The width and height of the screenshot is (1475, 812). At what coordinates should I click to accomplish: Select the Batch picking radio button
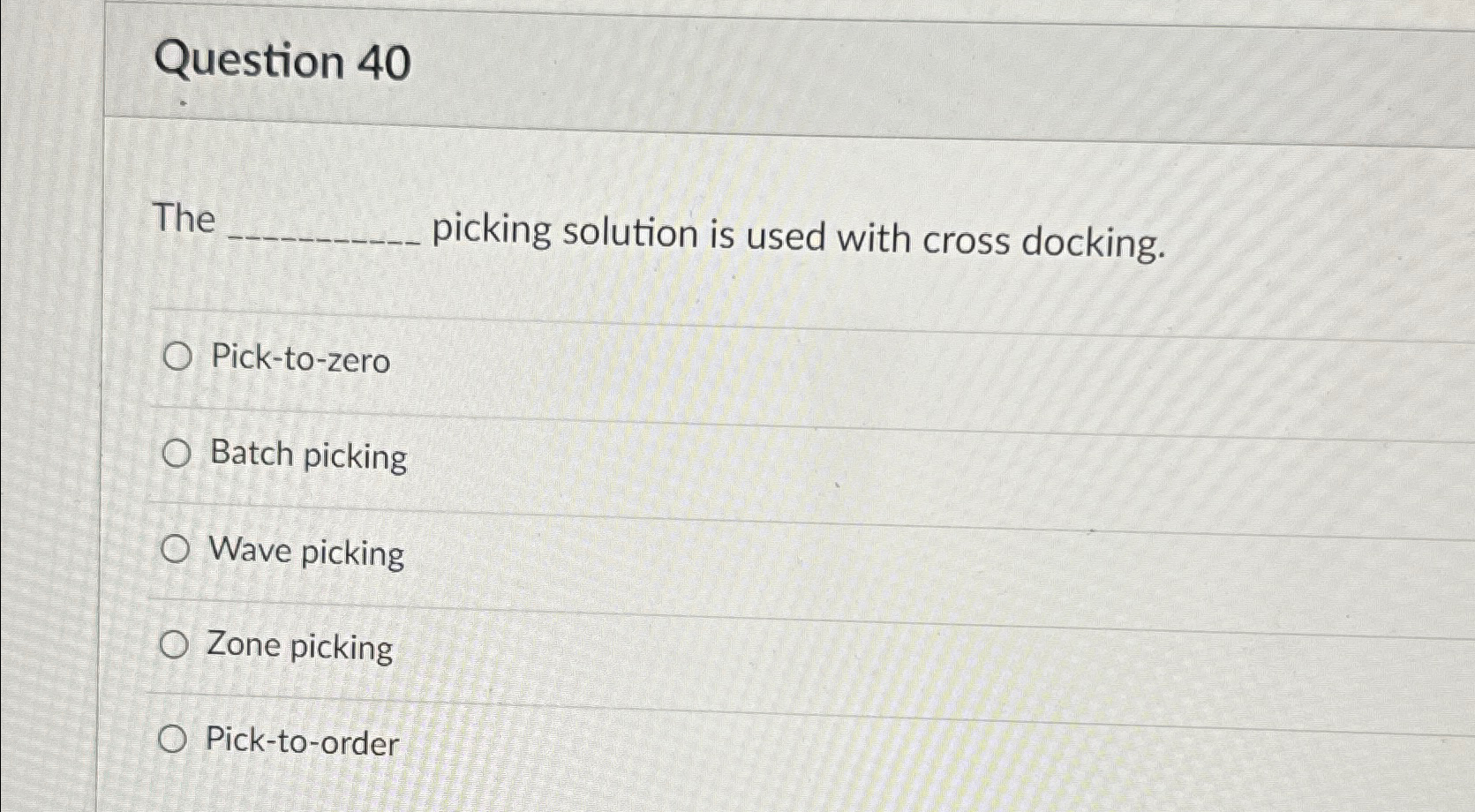click(177, 455)
